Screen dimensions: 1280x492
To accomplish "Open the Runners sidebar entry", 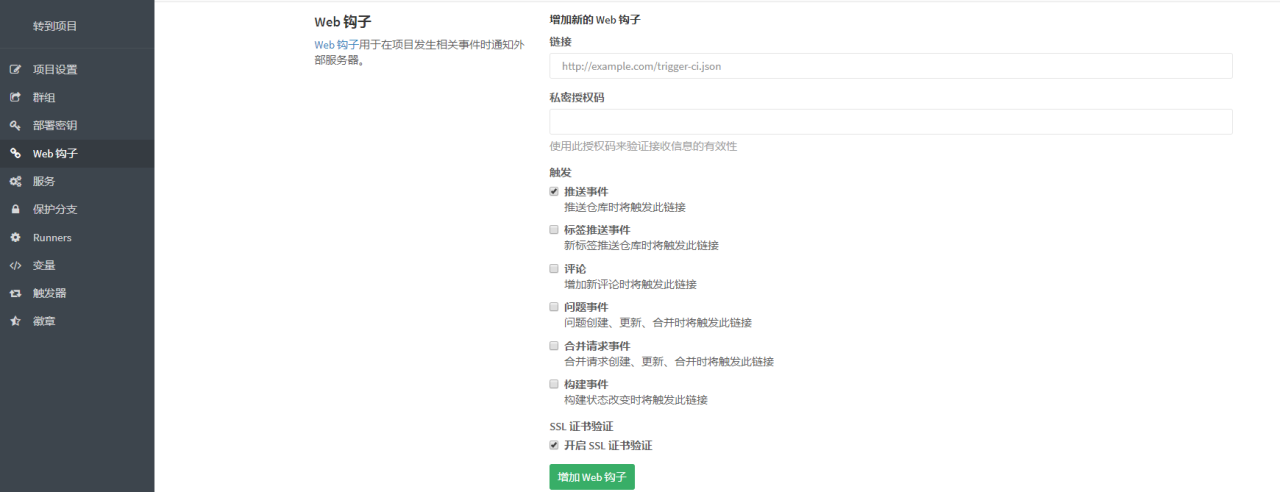I will coord(77,238).
